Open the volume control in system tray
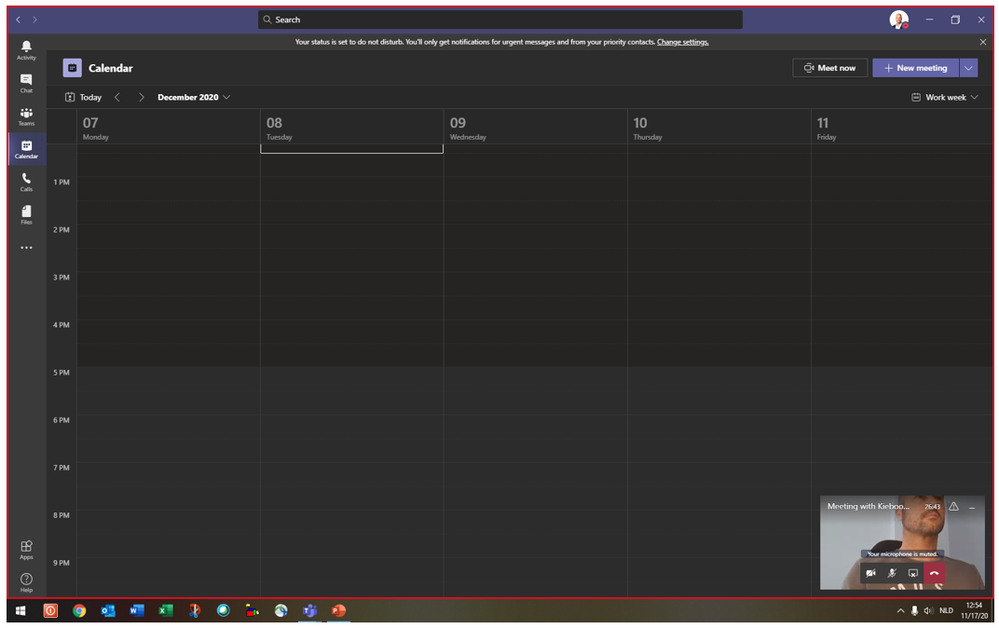 [x=928, y=611]
